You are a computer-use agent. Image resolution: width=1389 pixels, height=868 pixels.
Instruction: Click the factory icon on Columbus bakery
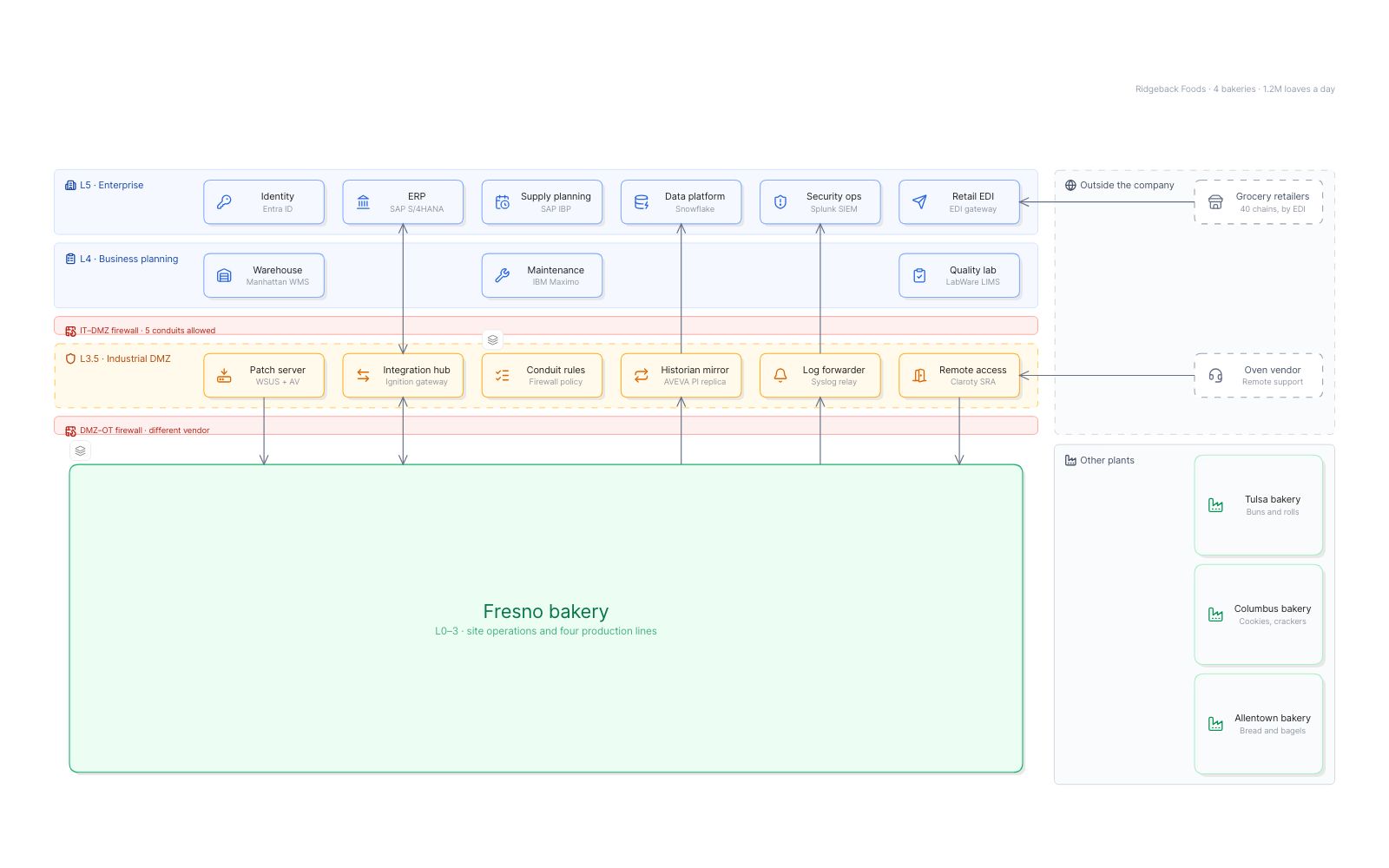[x=1215, y=615]
